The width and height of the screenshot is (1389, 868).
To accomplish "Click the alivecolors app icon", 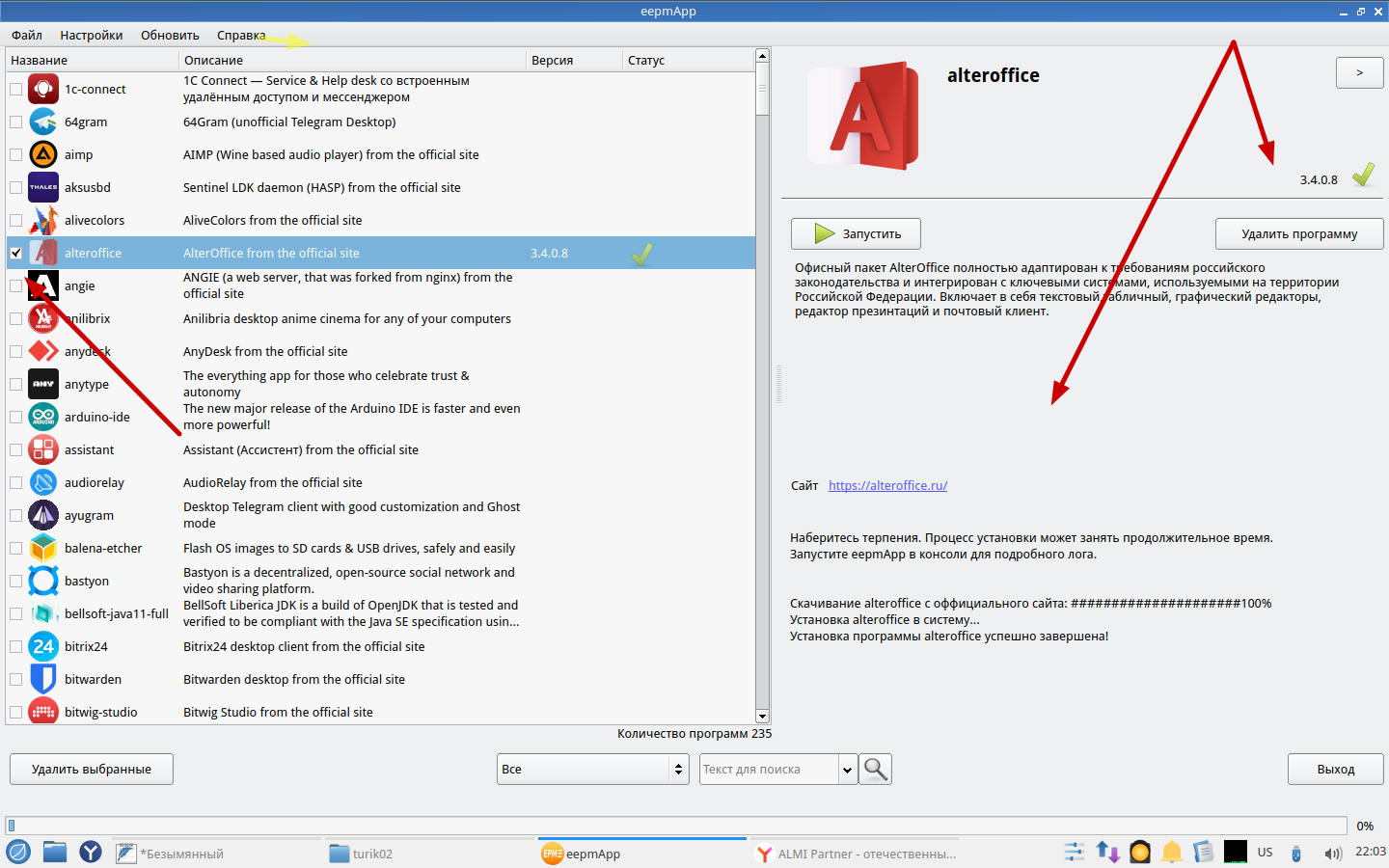I will [x=43, y=220].
